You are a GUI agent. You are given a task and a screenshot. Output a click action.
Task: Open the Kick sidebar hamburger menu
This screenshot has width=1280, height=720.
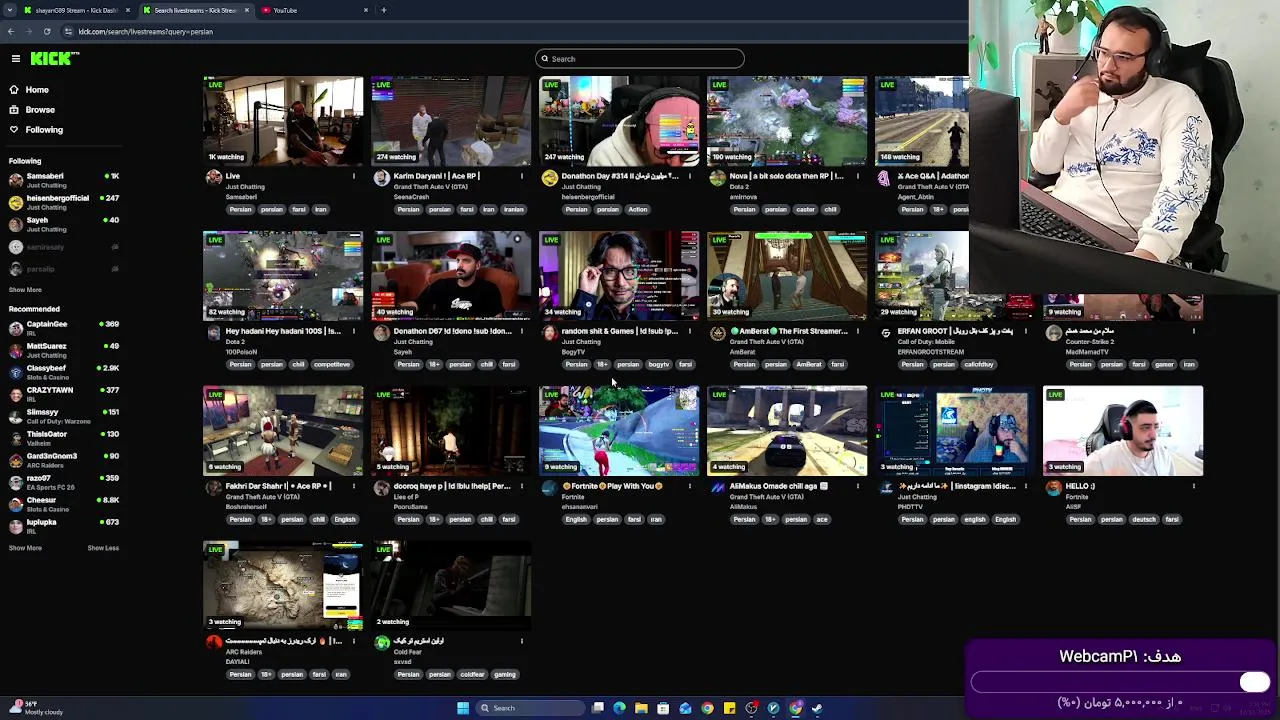click(15, 59)
